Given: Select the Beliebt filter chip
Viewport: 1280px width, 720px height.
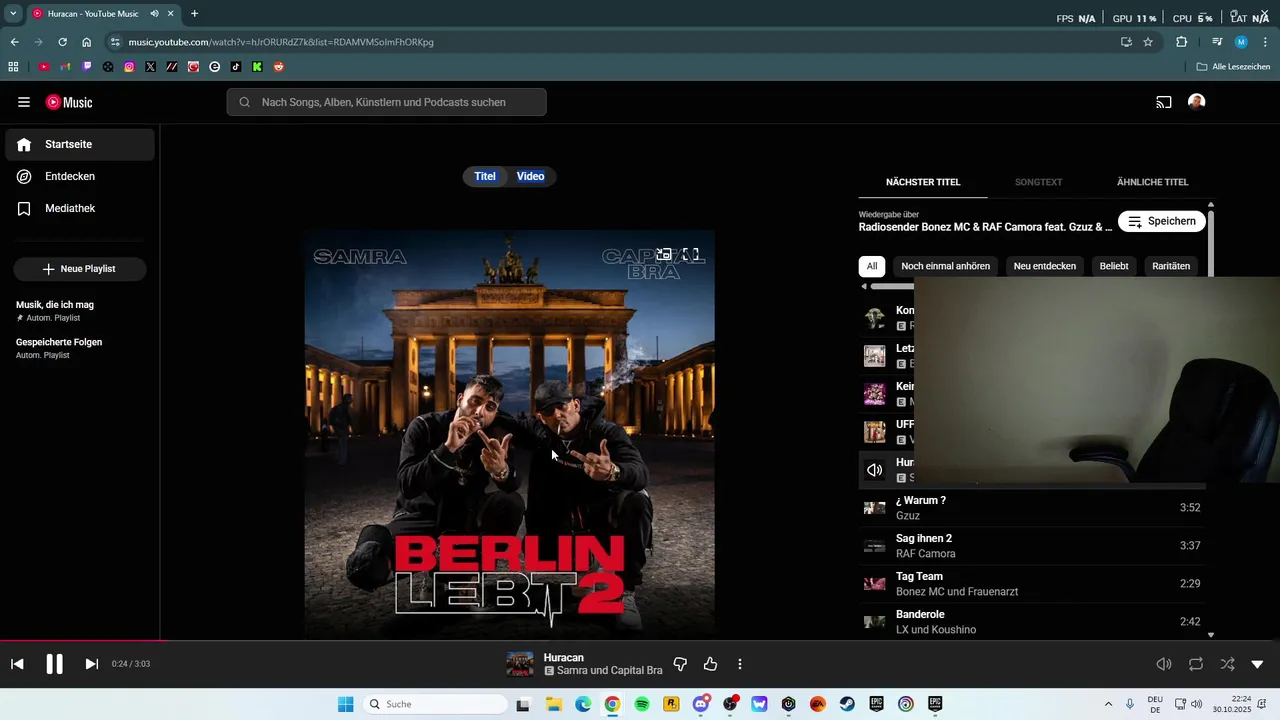Looking at the screenshot, I should point(1114,266).
